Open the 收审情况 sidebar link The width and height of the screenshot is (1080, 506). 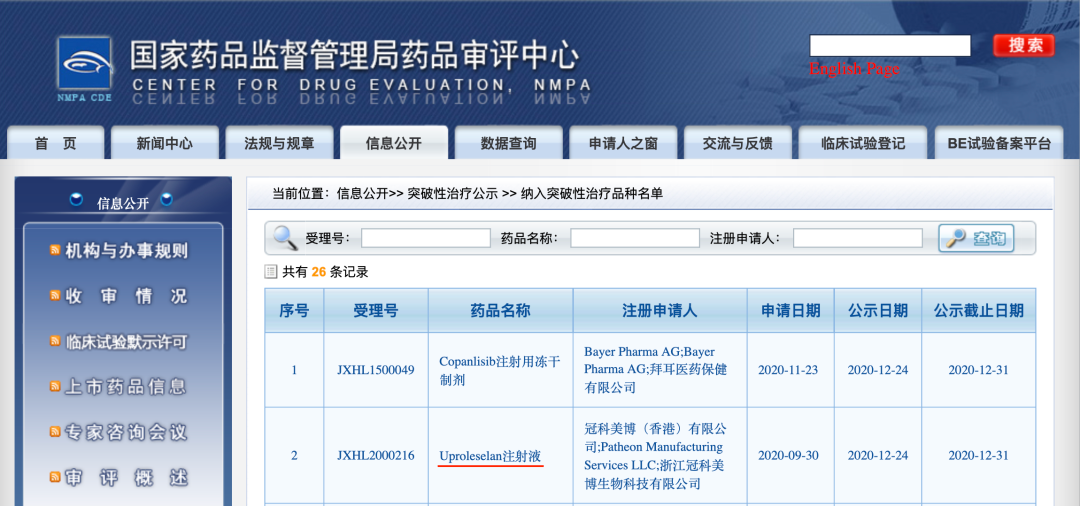pos(126,296)
